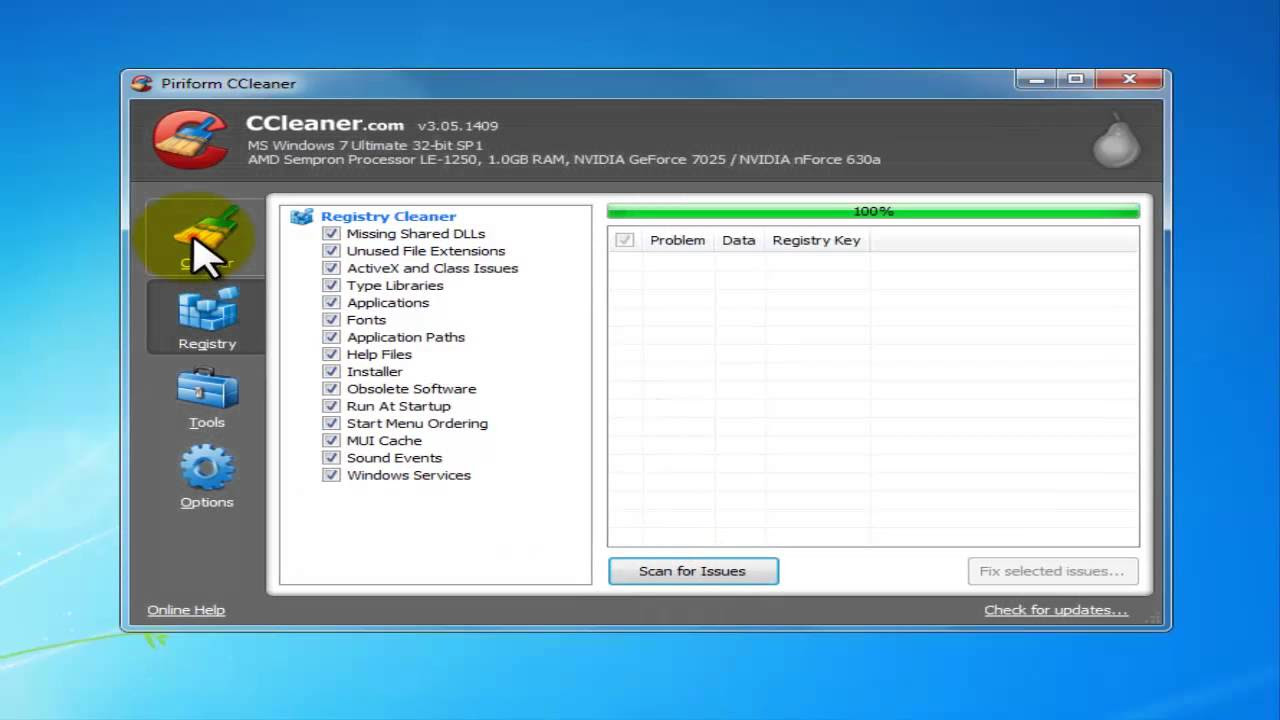
Task: Toggle Windows Services checkbox
Action: [x=331, y=475]
